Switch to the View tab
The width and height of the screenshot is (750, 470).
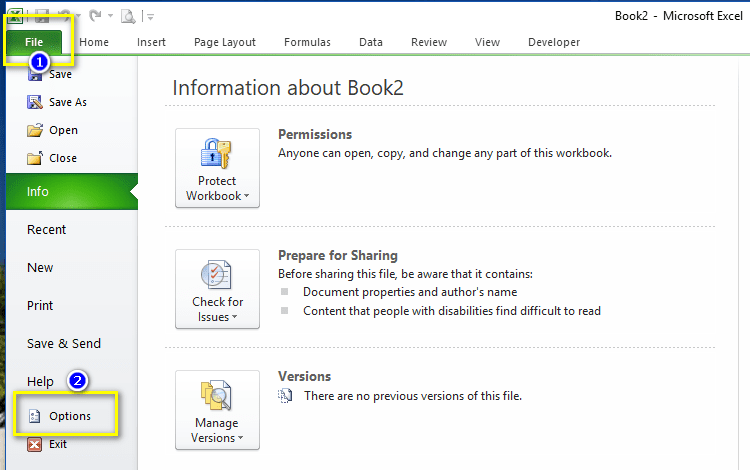[487, 42]
